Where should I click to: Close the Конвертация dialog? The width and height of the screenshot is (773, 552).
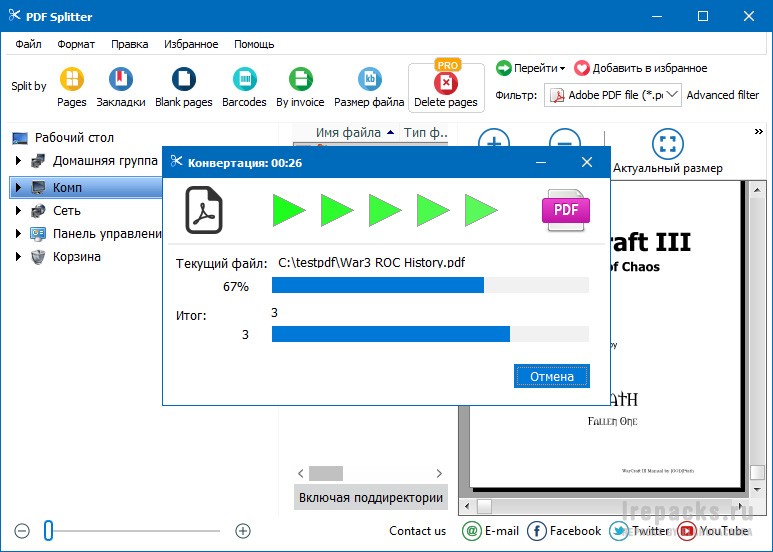[587, 162]
